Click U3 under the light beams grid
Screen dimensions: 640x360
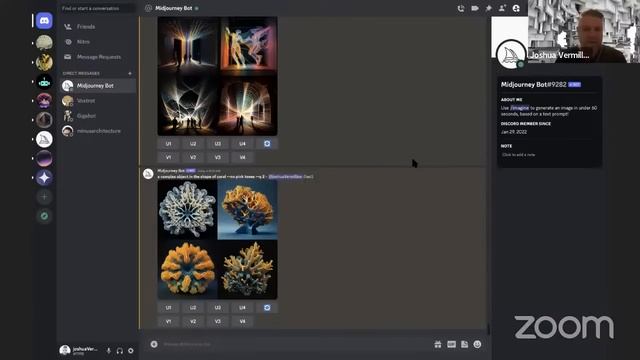coord(218,144)
